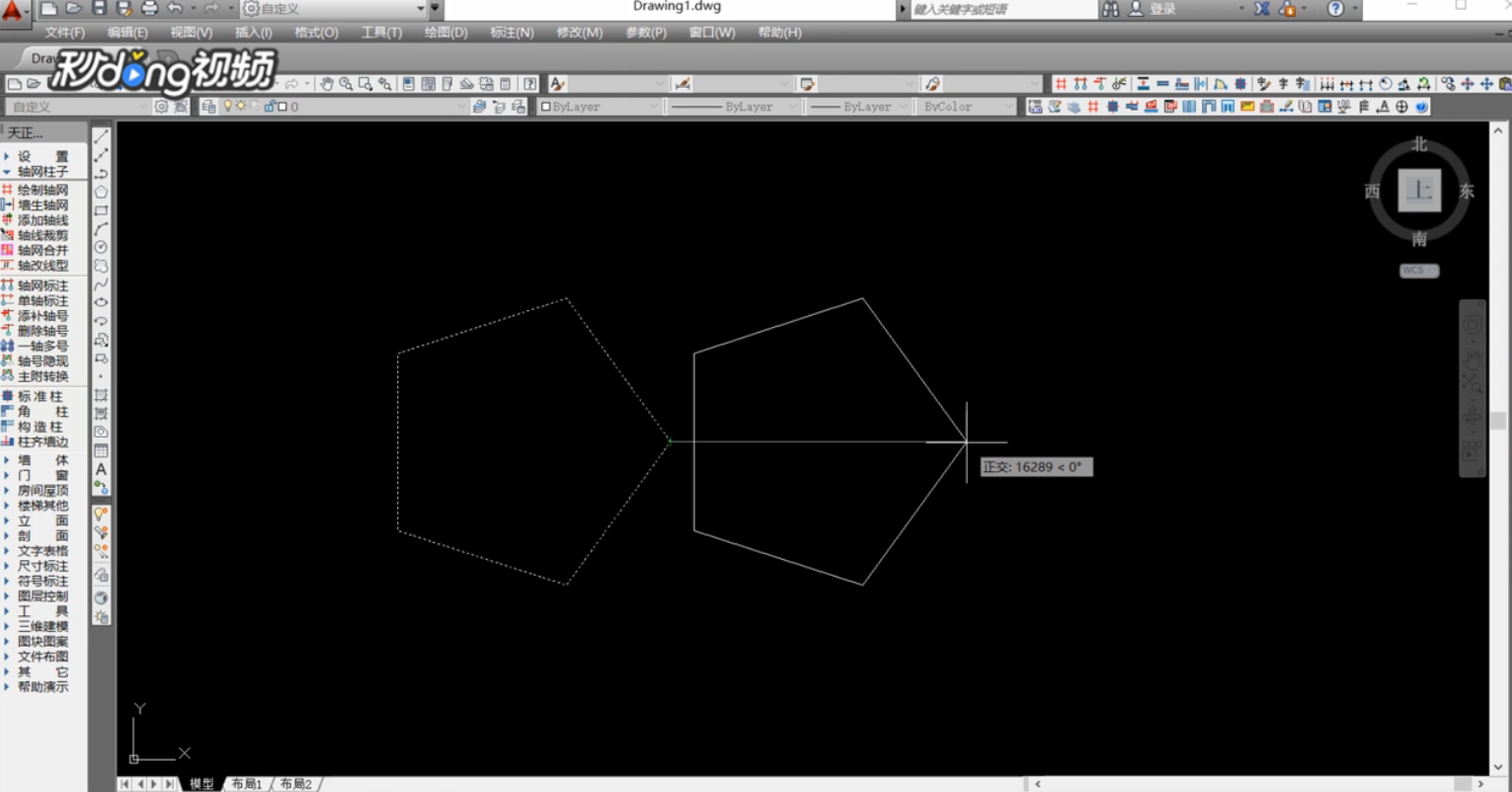Select the multiline Text A tool
This screenshot has width=1512, height=792.
pos(101,469)
